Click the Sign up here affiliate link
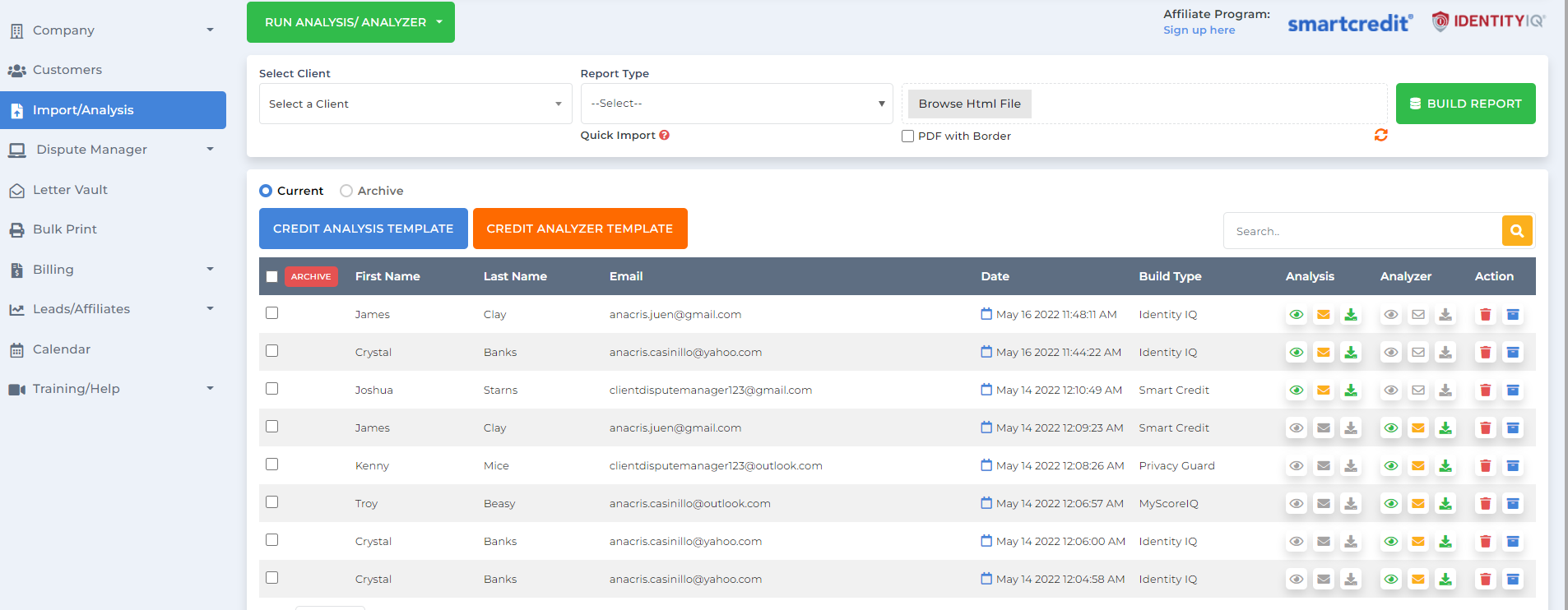Image resolution: width=1568 pixels, height=610 pixels. click(1199, 30)
